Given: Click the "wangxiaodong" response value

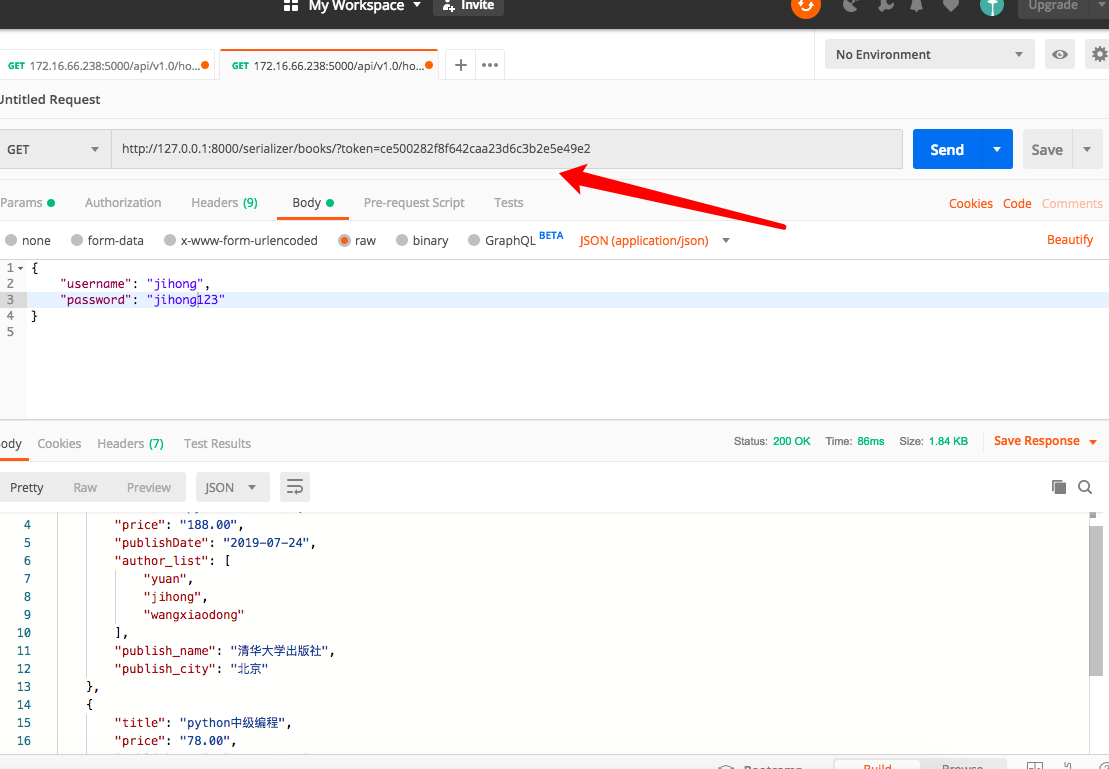Looking at the screenshot, I should tap(194, 615).
